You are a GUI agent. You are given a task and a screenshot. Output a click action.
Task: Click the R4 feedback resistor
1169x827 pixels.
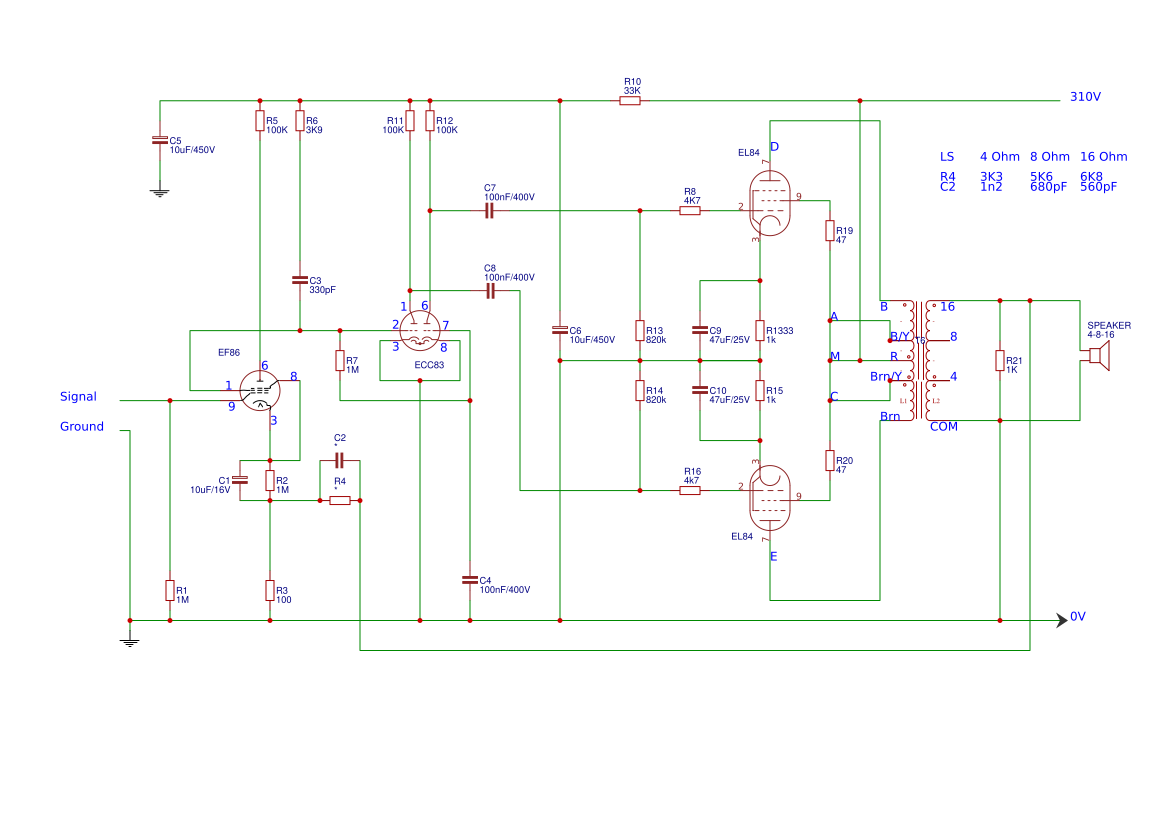coord(340,500)
